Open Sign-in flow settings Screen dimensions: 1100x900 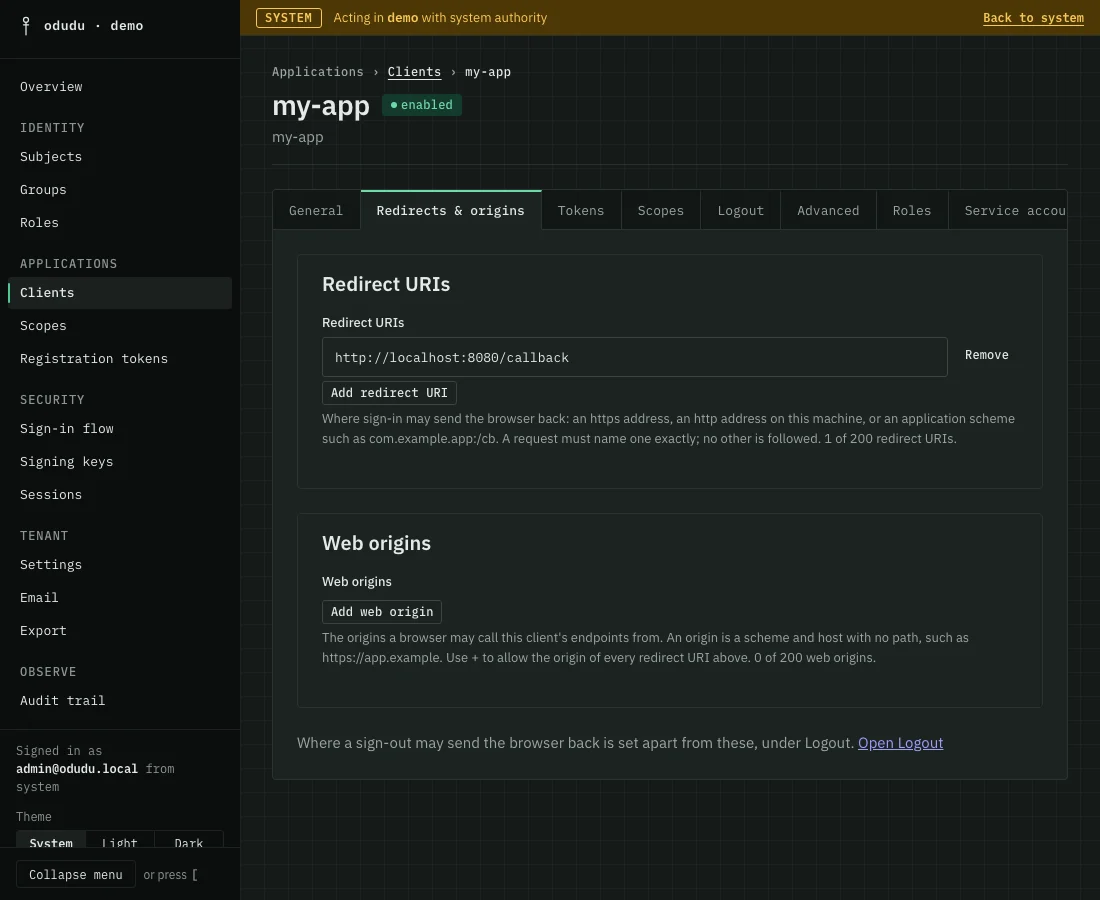click(67, 429)
